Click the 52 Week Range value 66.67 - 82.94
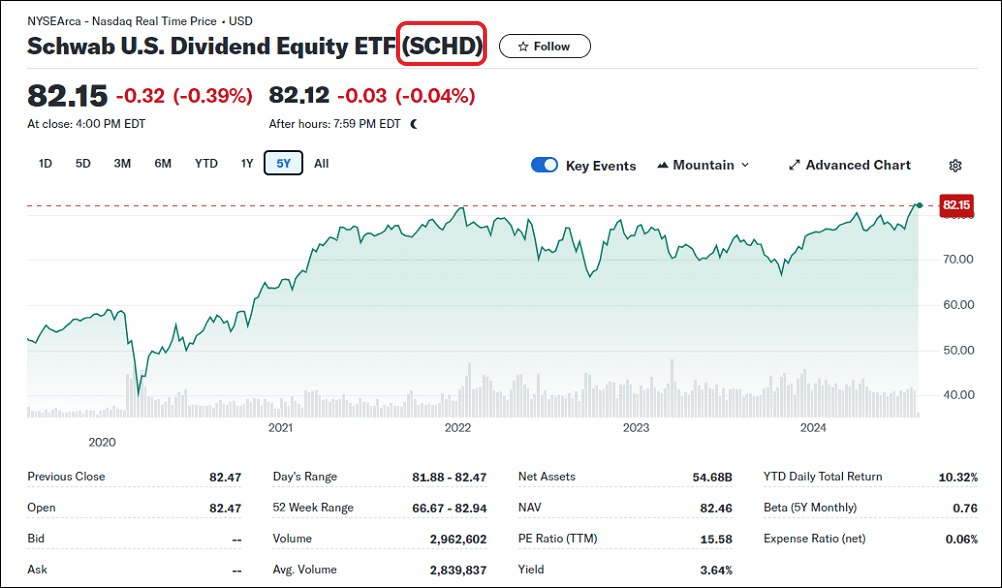Image resolution: width=1002 pixels, height=588 pixels. (449, 509)
